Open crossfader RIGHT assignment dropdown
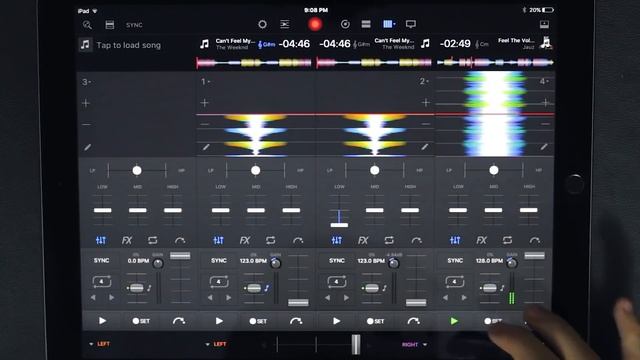Image resolution: width=640 pixels, height=360 pixels. pos(414,344)
